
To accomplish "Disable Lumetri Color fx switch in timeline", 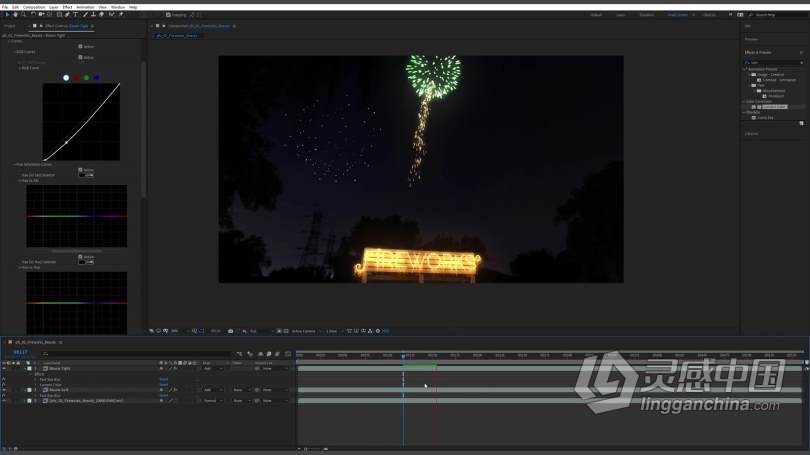I will [4, 385].
